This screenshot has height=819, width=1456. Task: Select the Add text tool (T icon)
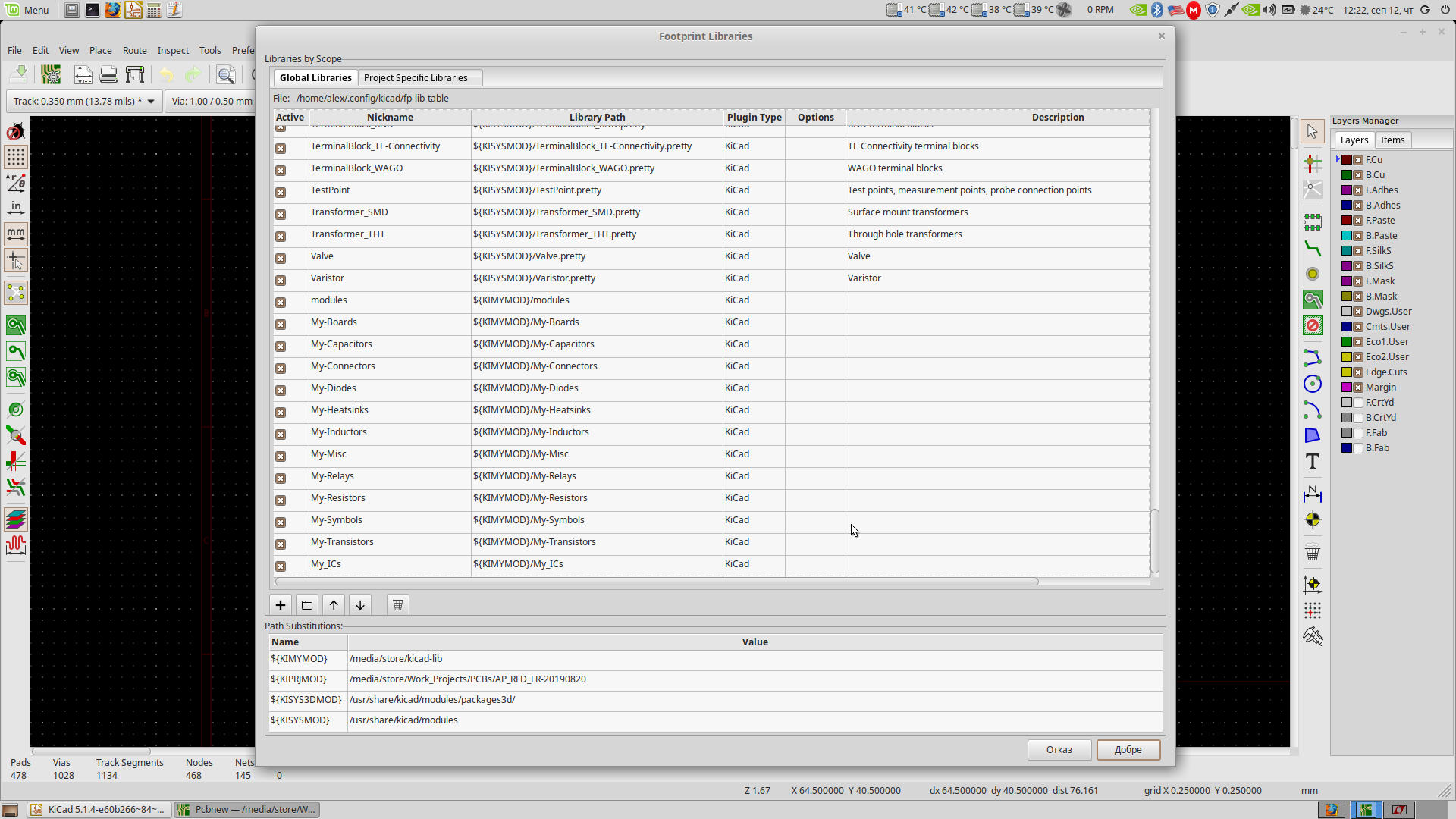[1313, 461]
